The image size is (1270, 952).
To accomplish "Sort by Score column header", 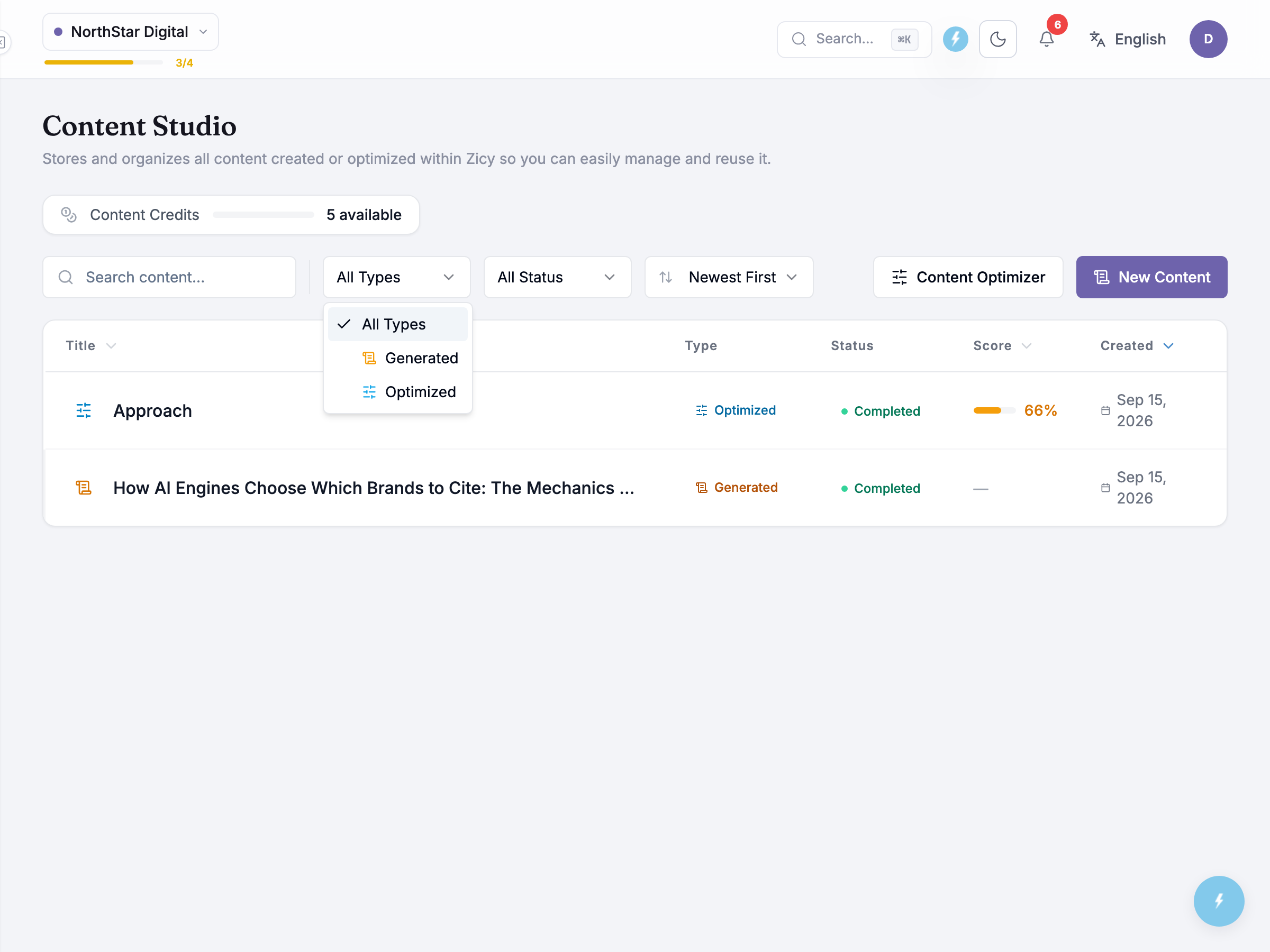I will click(x=1002, y=345).
